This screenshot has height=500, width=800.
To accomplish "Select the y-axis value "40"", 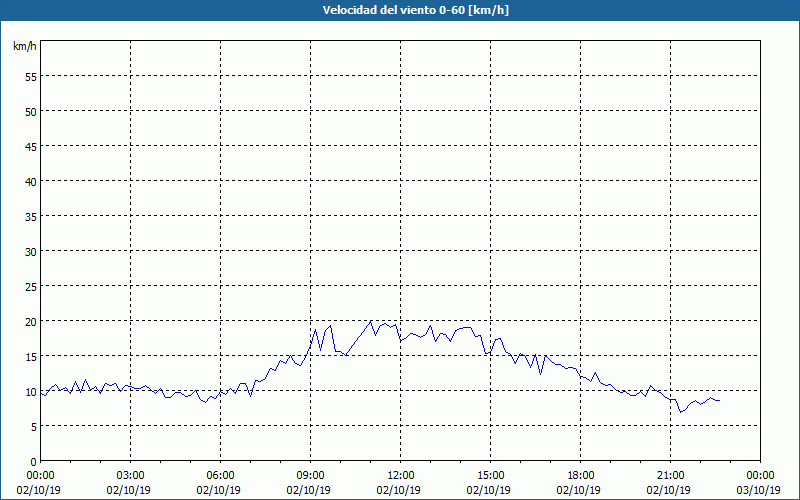I will pos(31,181).
